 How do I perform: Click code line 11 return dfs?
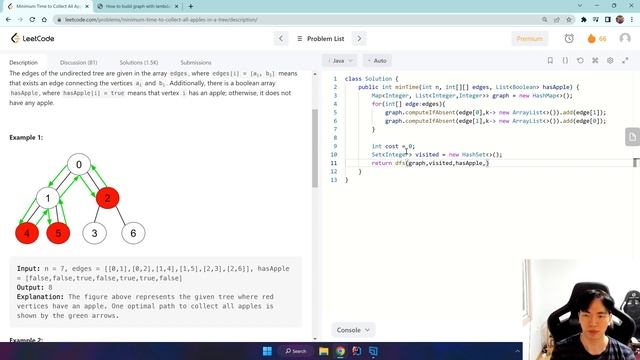pos(430,163)
